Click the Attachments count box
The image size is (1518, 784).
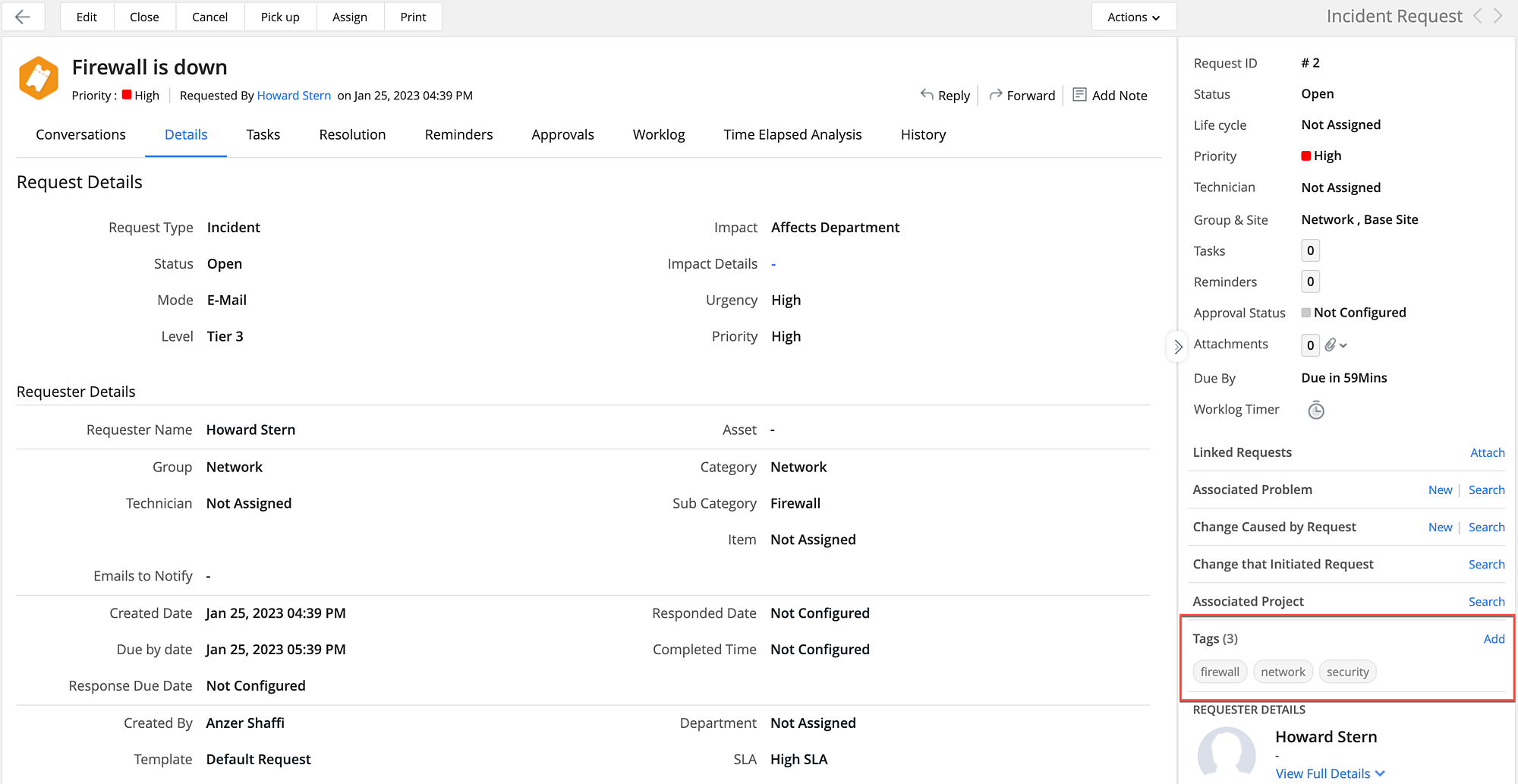tap(1310, 345)
